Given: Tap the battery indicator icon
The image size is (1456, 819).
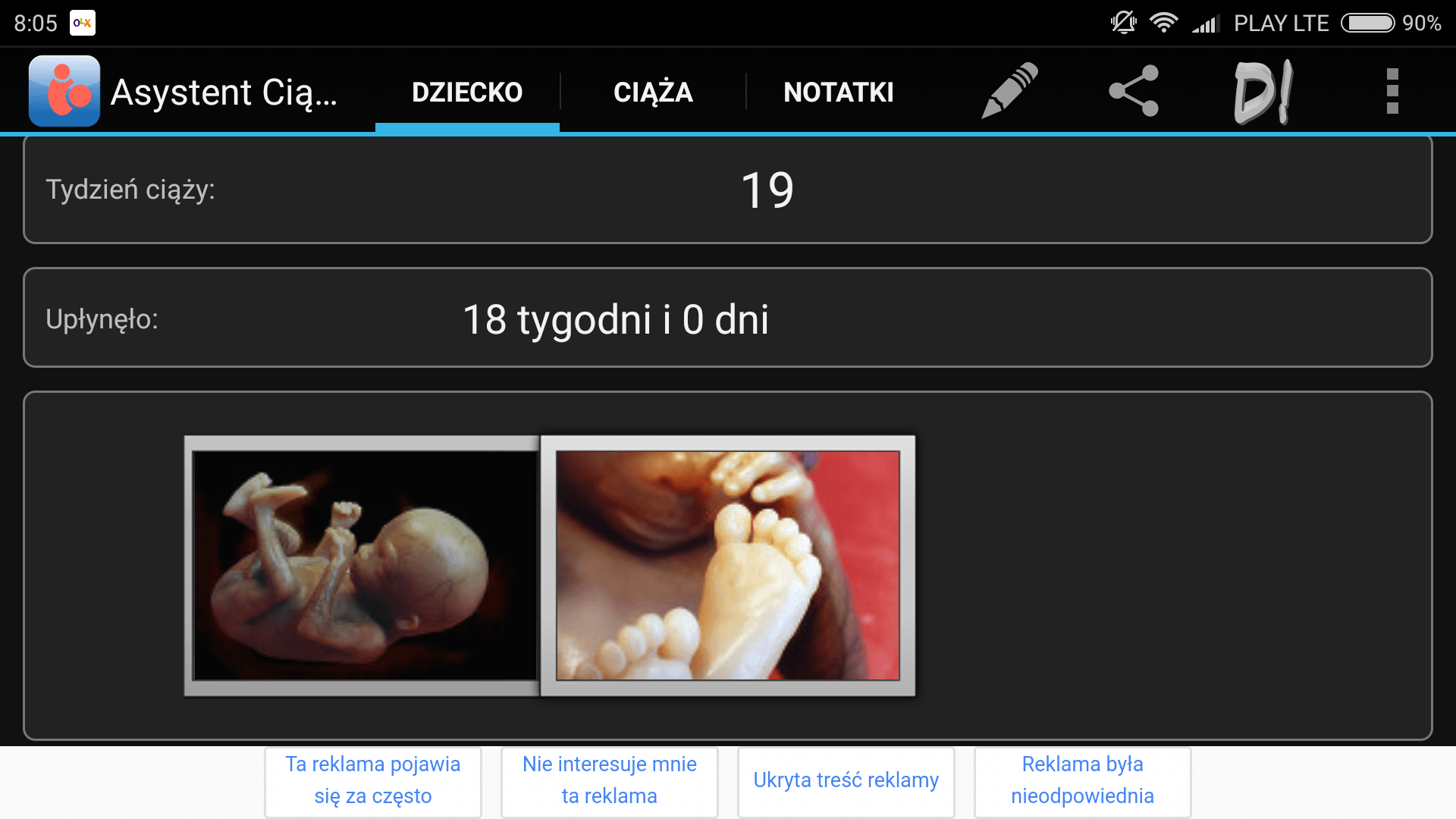Looking at the screenshot, I should click(1368, 23).
